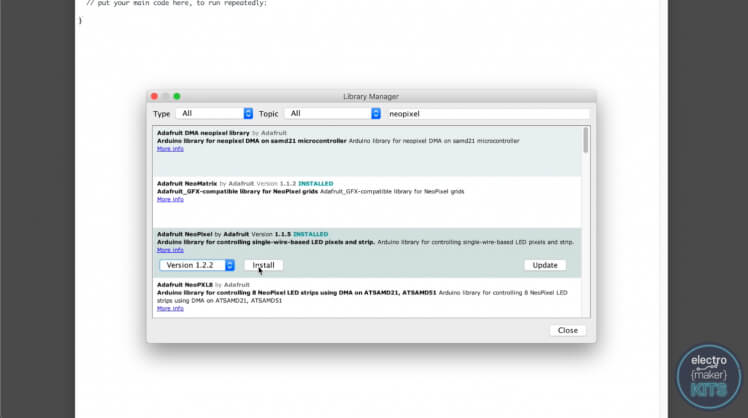The image size is (748, 418).
Task: Click the Type label
Action: coord(161,114)
